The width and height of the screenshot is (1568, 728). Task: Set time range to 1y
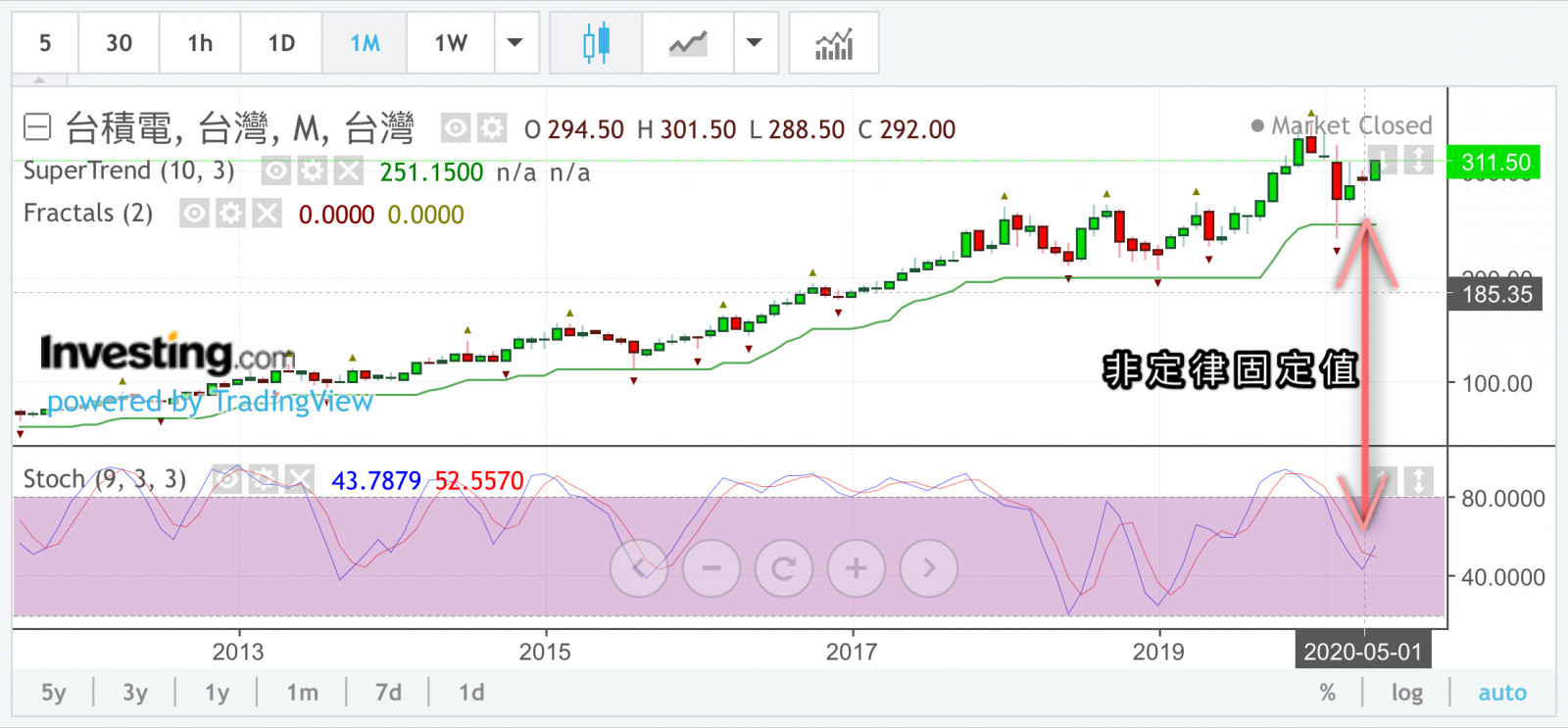[217, 693]
